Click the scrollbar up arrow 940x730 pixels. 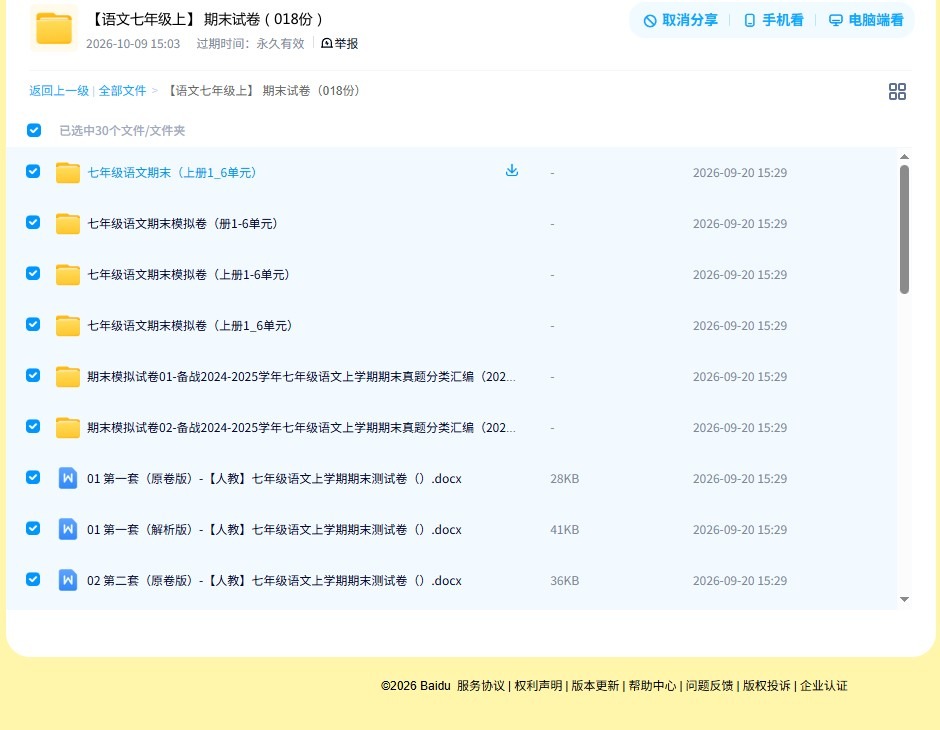click(905, 156)
